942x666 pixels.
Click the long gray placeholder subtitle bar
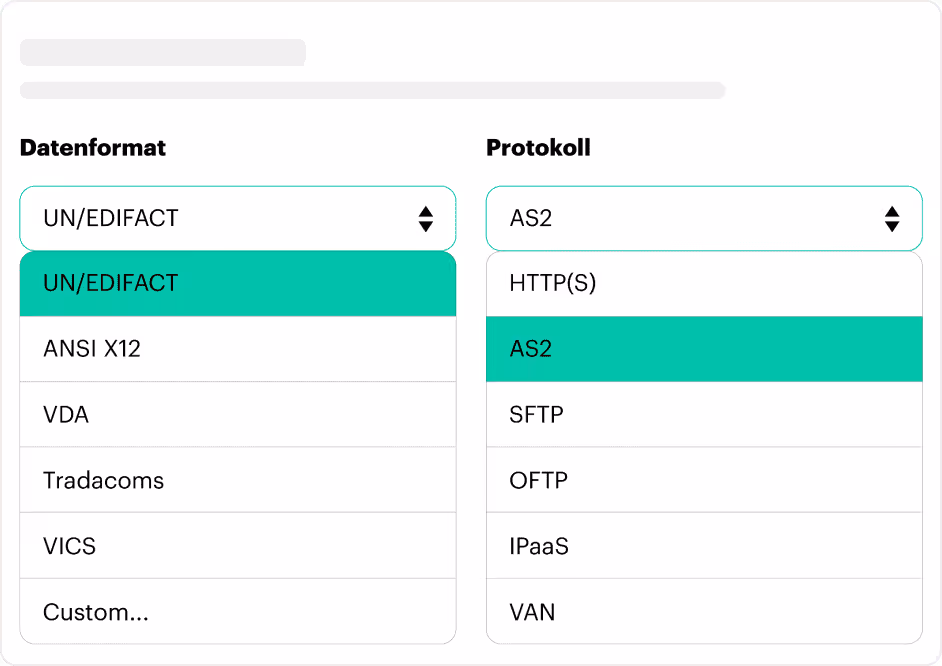coord(372,90)
